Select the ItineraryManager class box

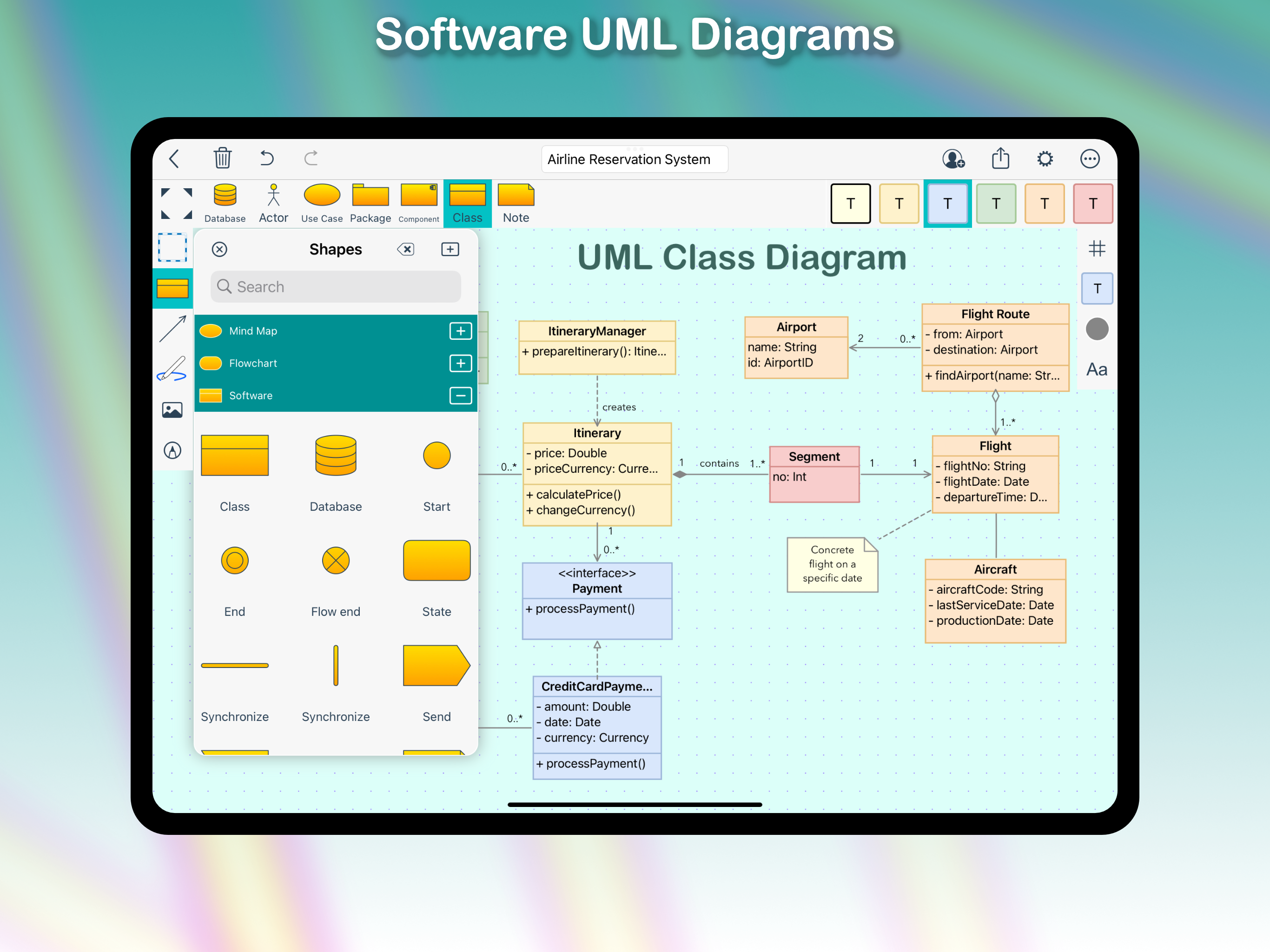(596, 347)
